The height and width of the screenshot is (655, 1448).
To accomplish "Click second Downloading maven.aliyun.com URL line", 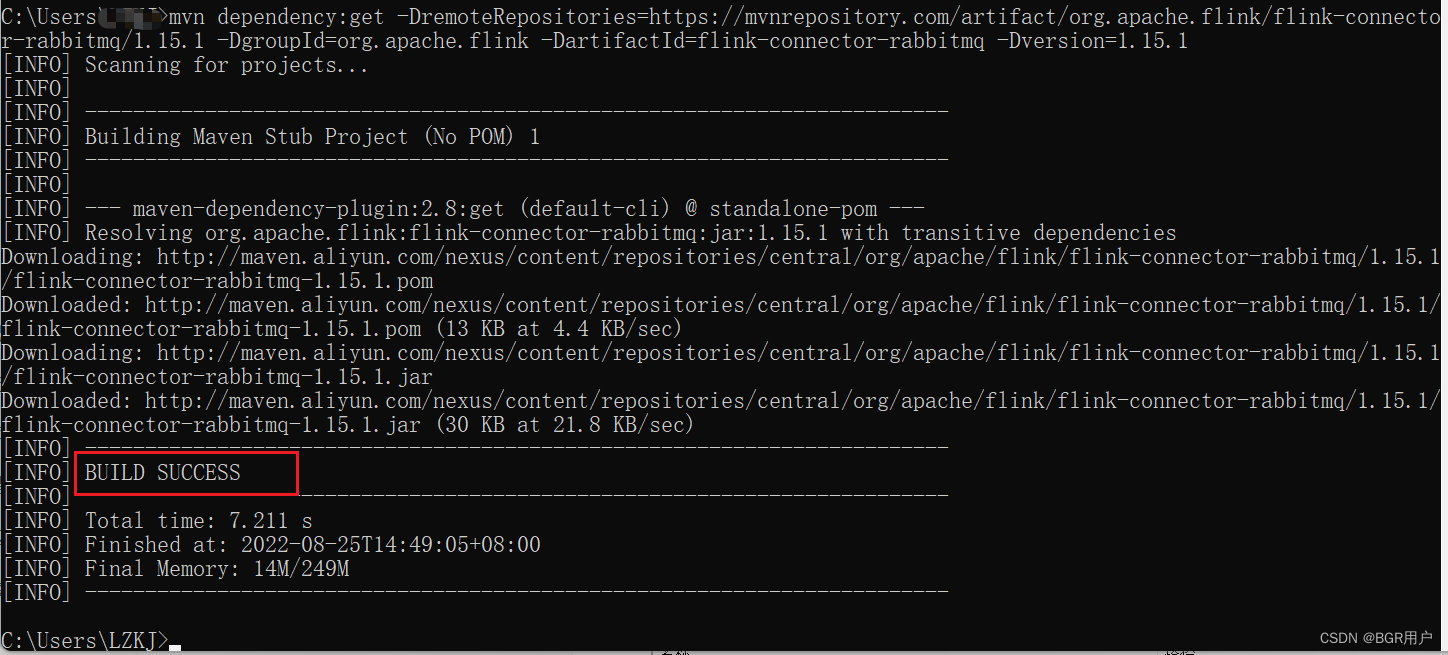I will tap(720, 365).
